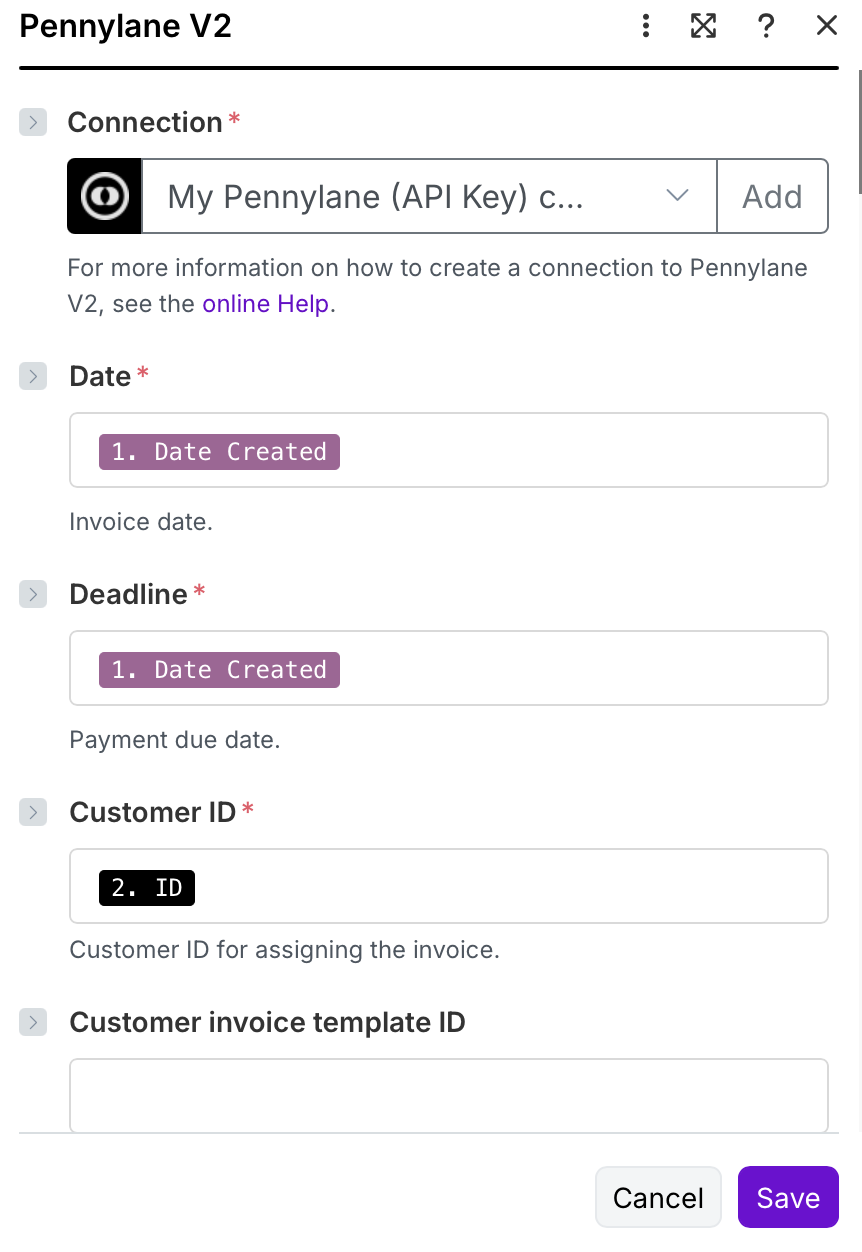Viewport: 862px width, 1252px height.
Task: Expand the Connection field chevron
Action: pos(33,123)
